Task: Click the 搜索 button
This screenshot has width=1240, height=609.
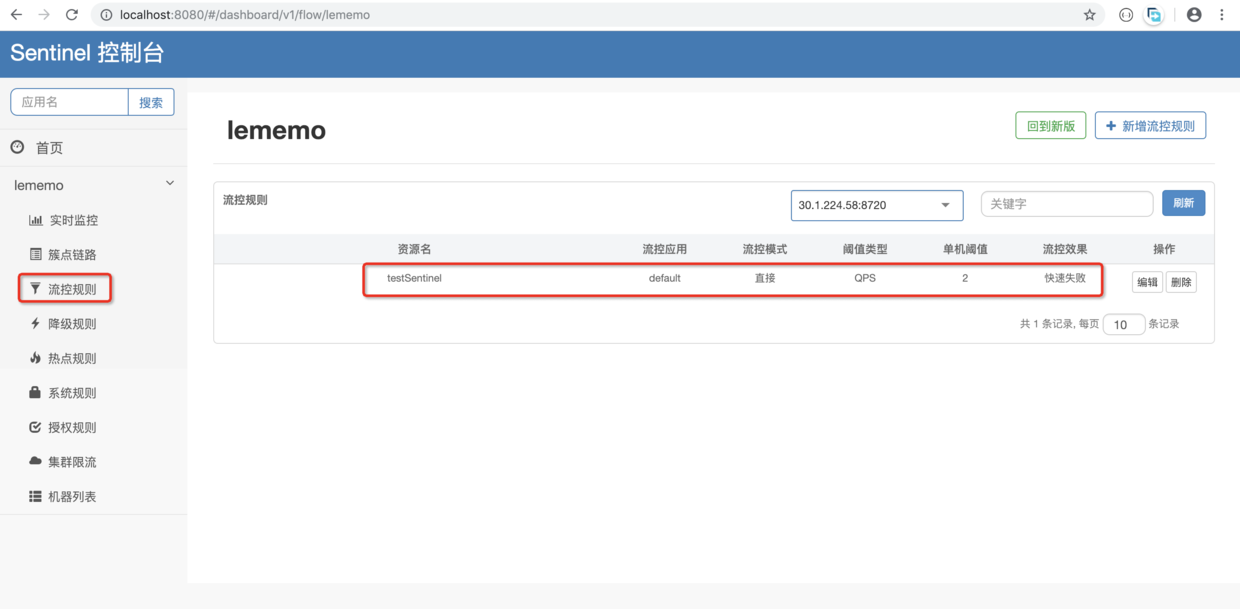Action: click(x=151, y=102)
